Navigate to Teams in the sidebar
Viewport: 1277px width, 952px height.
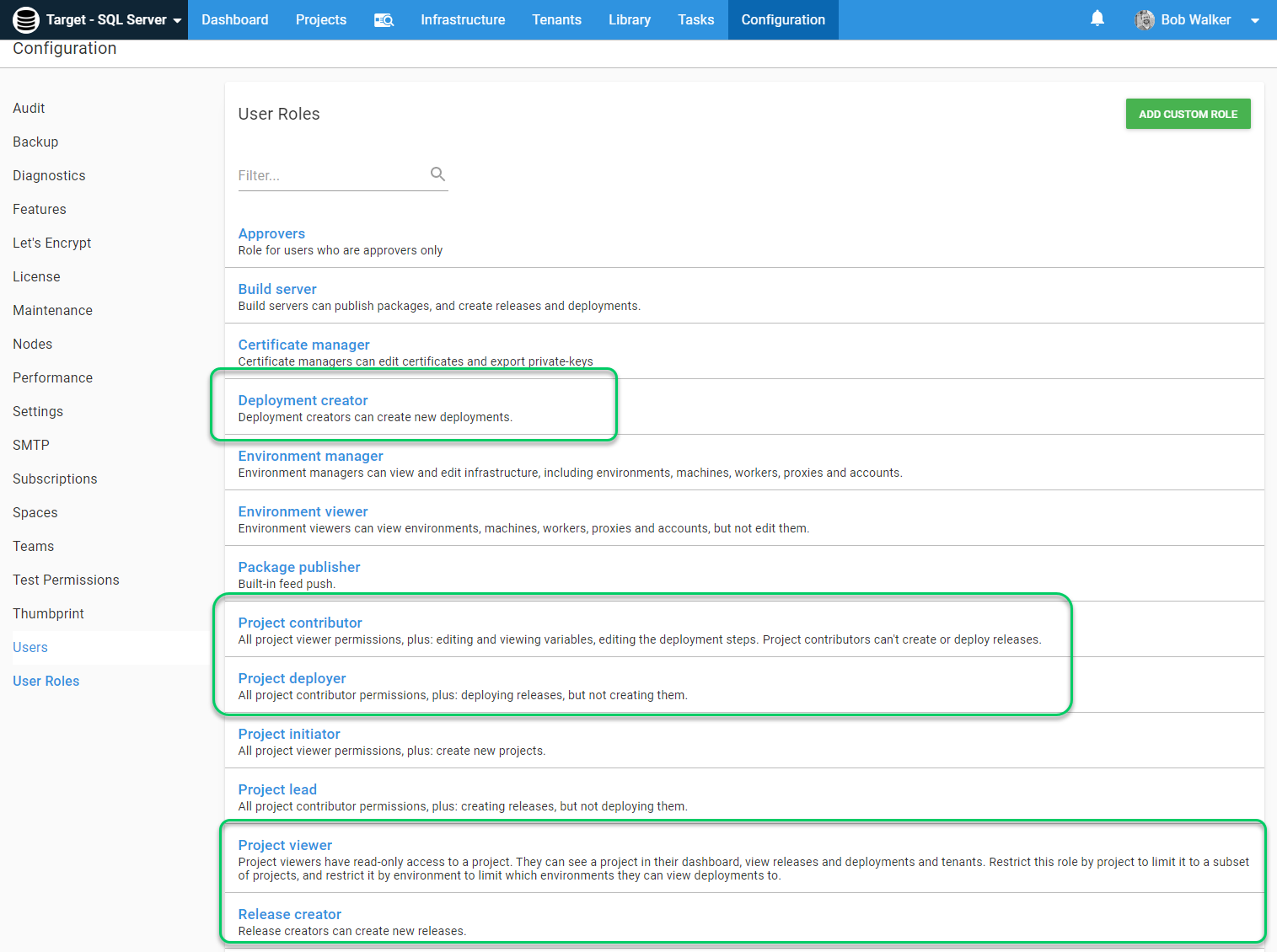[33, 546]
